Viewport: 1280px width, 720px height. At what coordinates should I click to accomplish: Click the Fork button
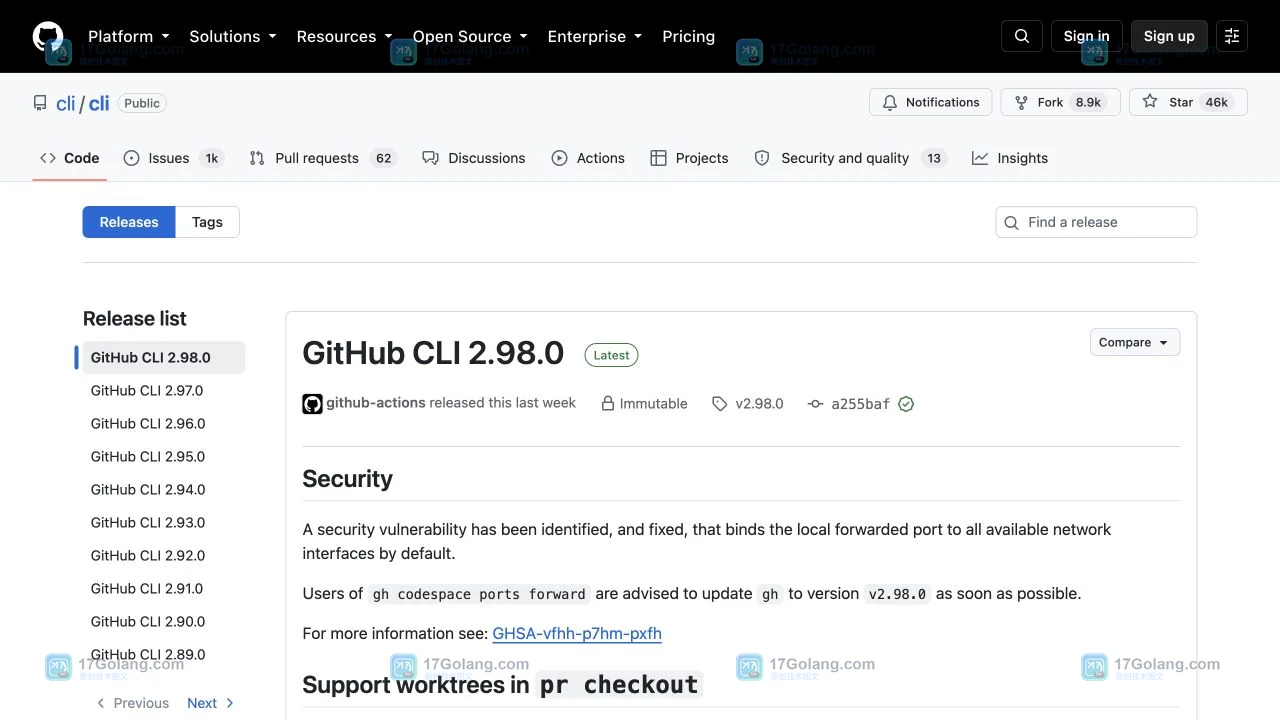click(1060, 102)
